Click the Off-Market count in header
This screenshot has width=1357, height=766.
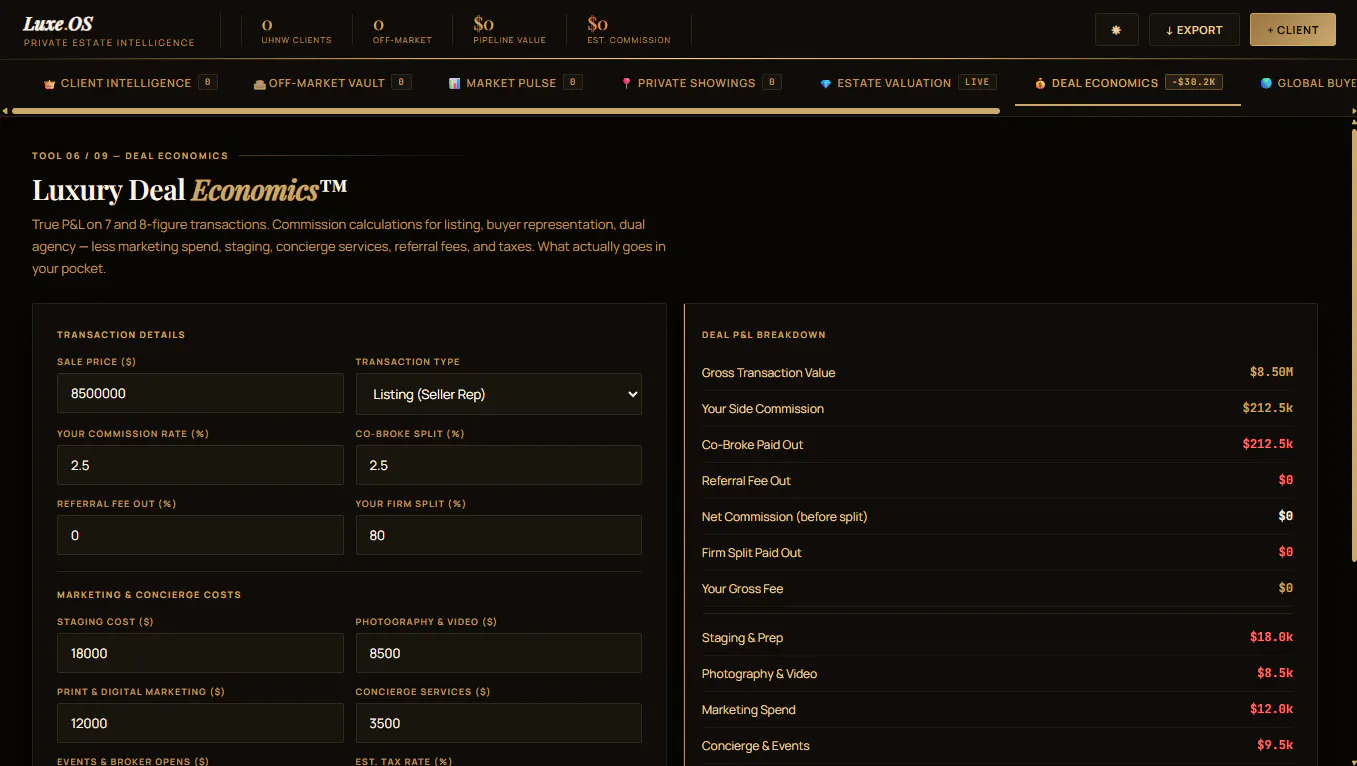click(x=402, y=30)
